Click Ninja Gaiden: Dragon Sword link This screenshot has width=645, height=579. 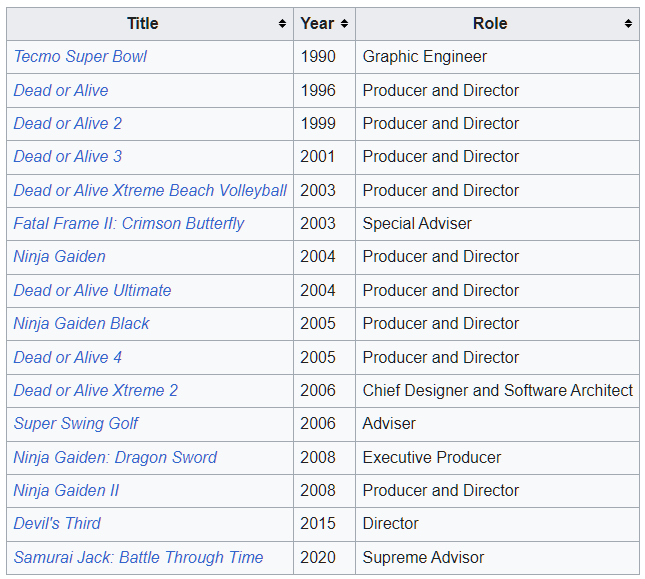point(115,458)
